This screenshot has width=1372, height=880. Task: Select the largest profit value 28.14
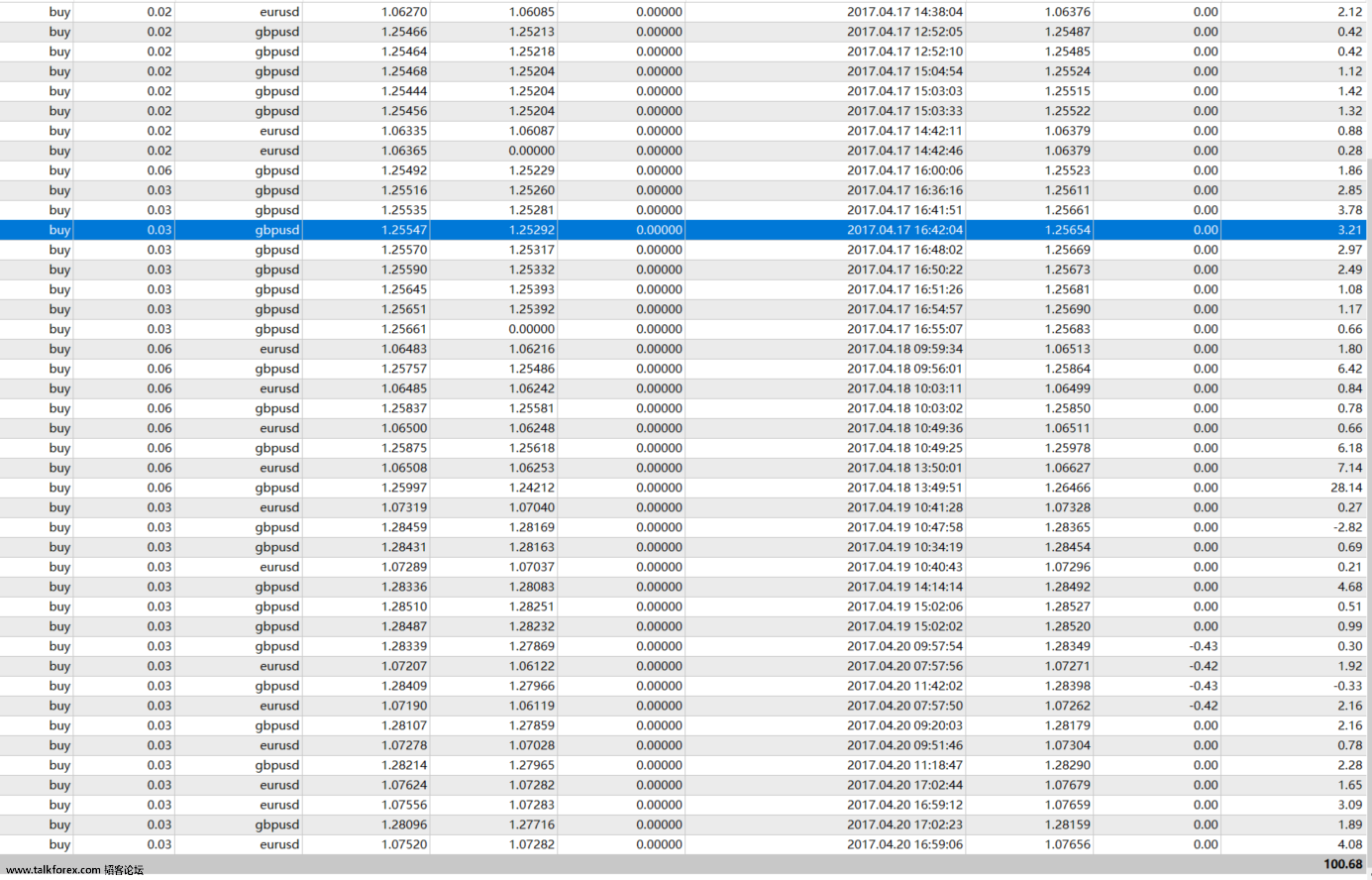tap(1346, 488)
